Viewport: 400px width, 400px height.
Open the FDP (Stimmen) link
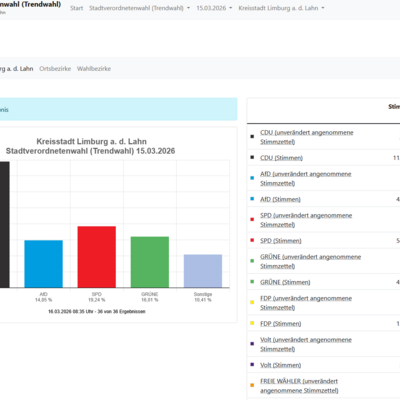[281, 323]
